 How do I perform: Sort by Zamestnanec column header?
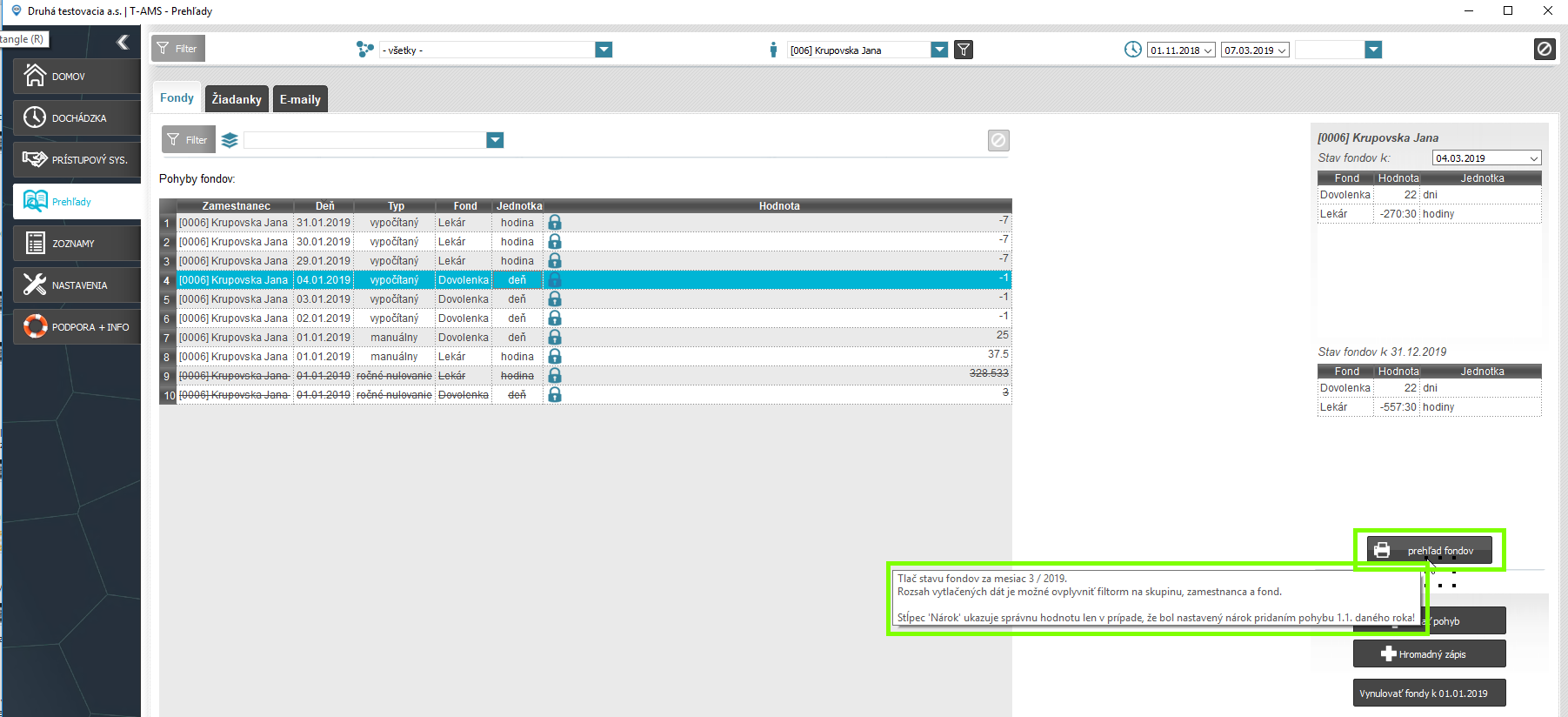pyautogui.click(x=236, y=206)
